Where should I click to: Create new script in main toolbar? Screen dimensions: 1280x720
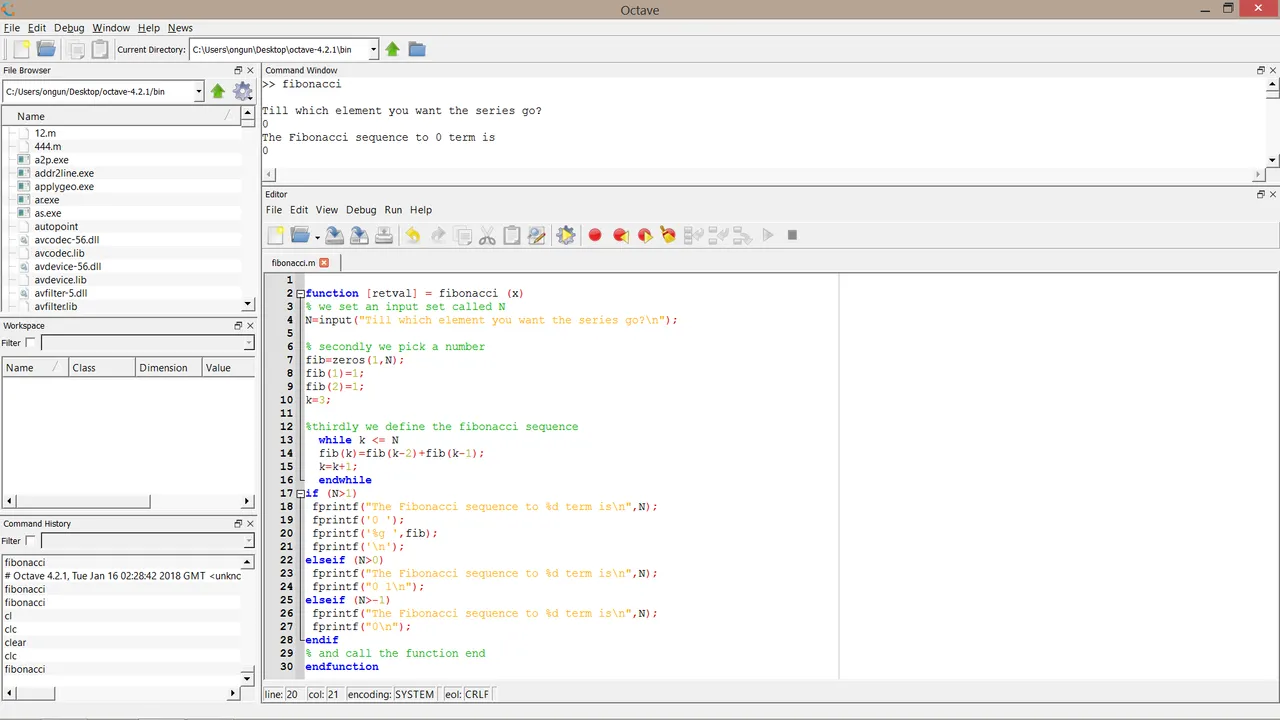tap(20, 49)
